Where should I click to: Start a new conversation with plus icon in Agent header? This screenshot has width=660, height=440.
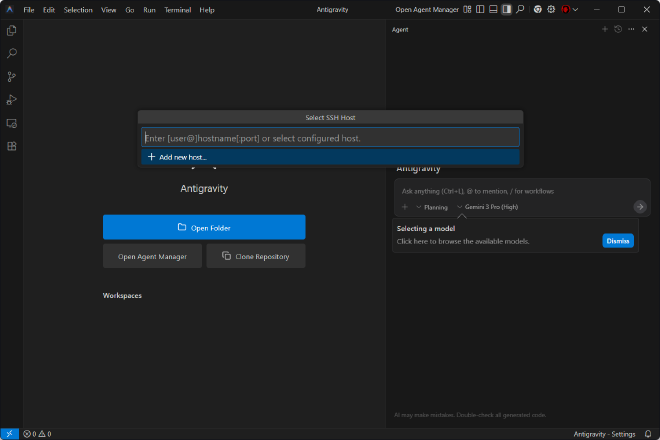click(605, 30)
